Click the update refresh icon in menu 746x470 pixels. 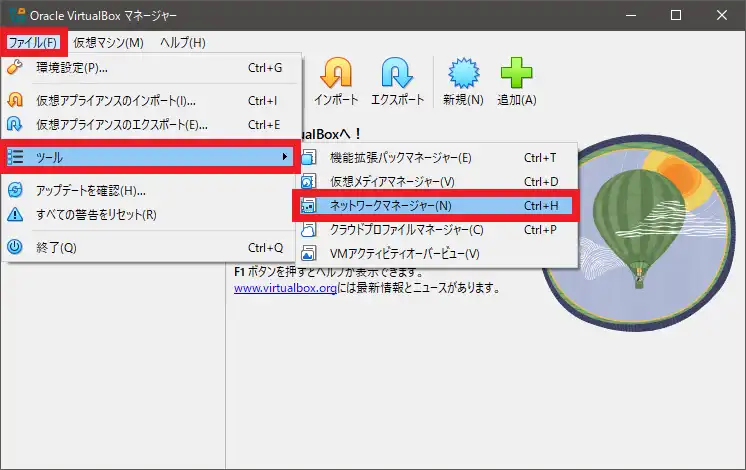(15, 190)
